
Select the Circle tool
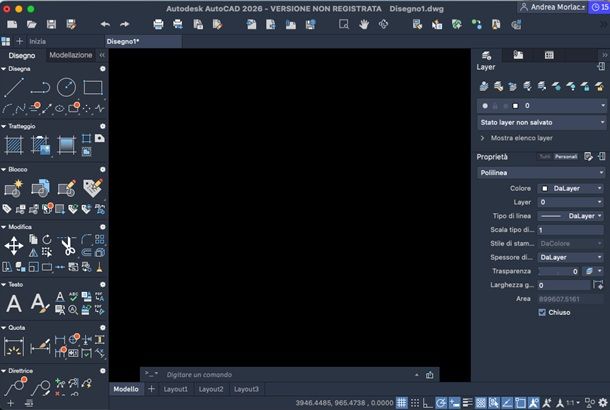pos(67,87)
